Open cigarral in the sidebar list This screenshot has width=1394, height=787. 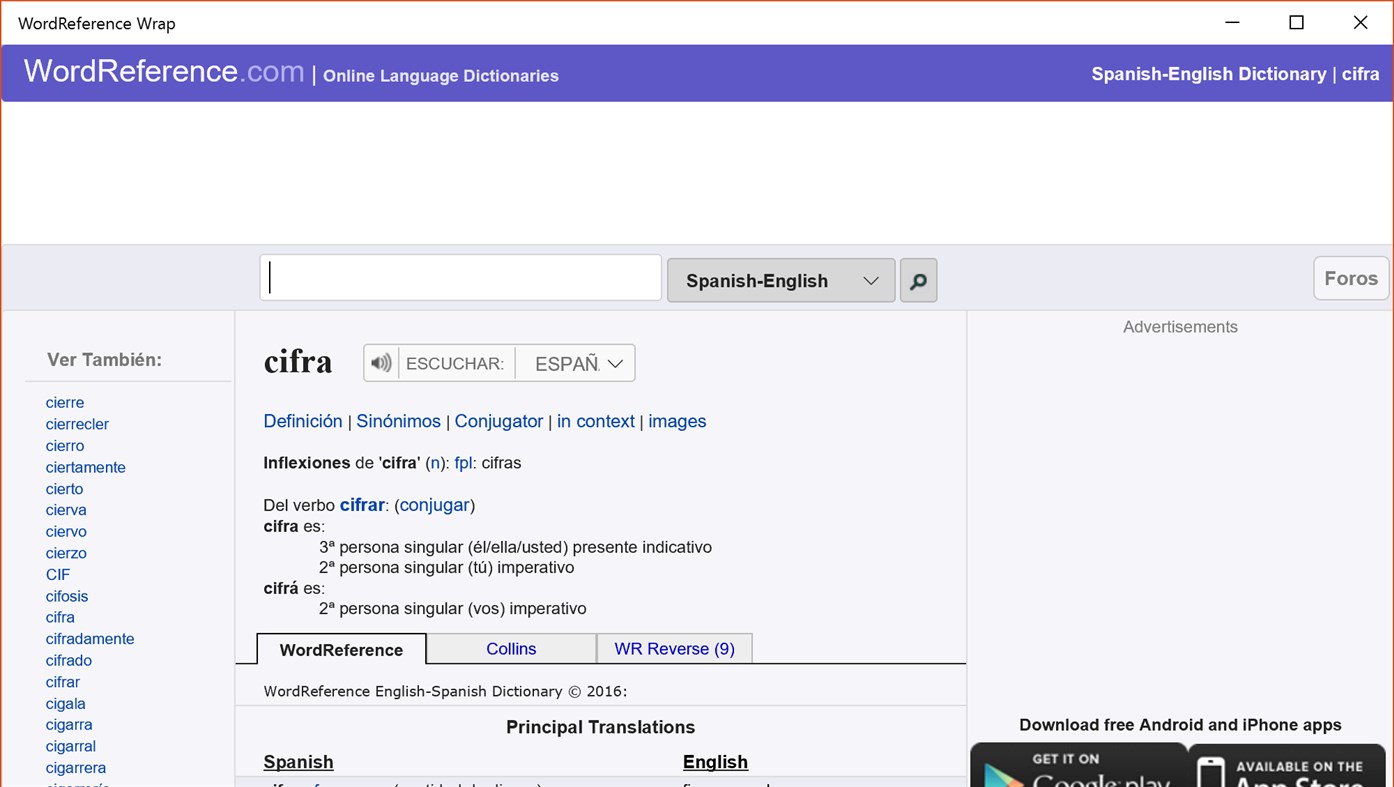[x=71, y=746]
